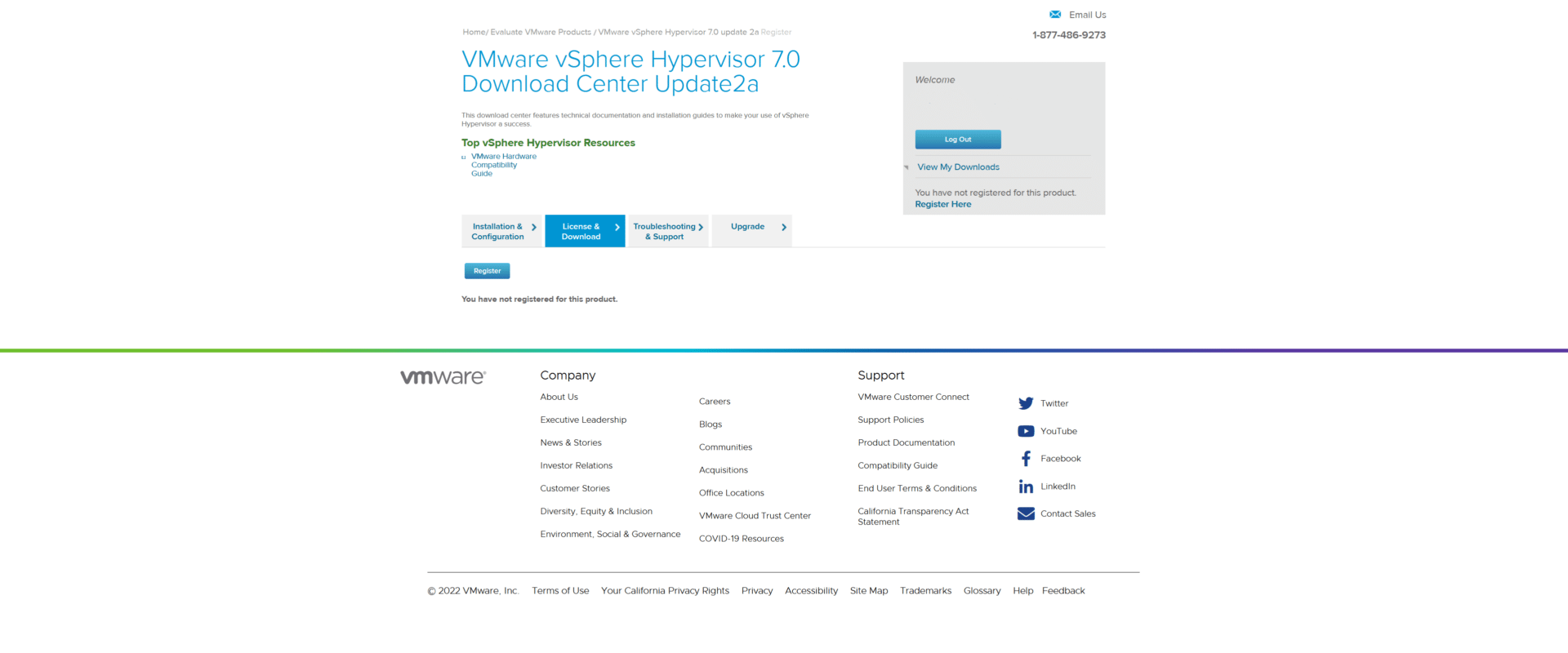
Task: Click the LinkedIn text link
Action: pyautogui.click(x=1058, y=486)
